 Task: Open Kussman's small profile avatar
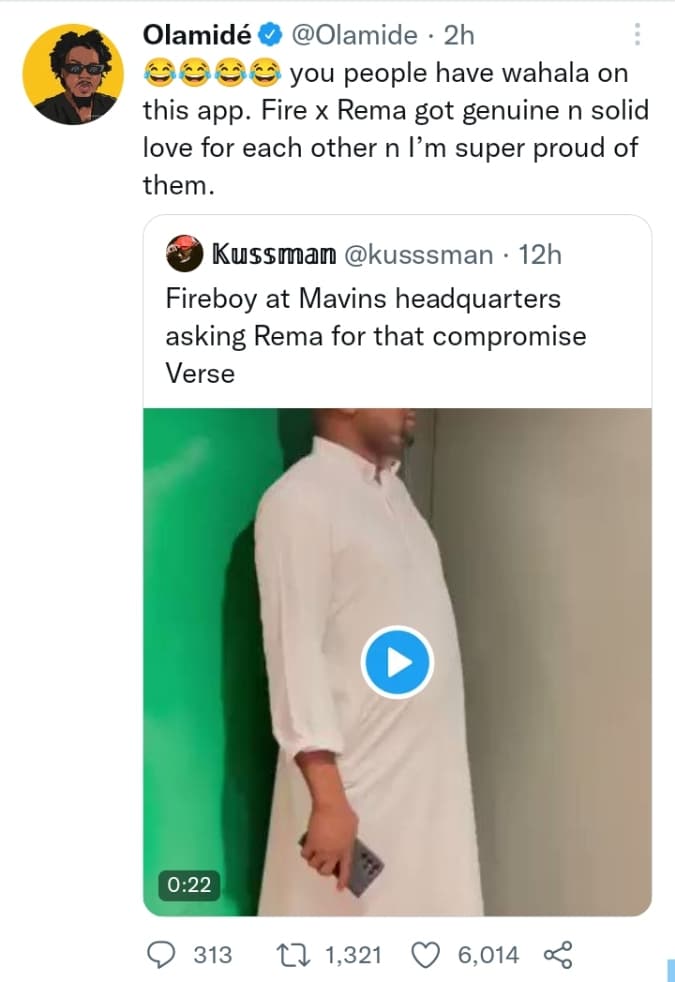182,254
